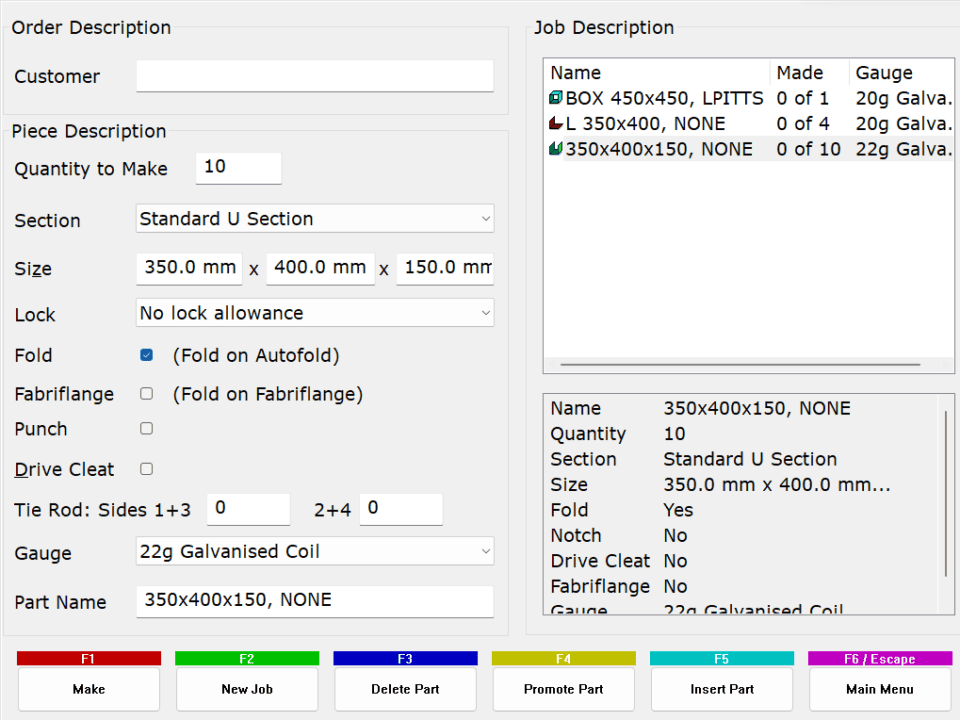
Task: Return to the Main Menu
Action: click(x=880, y=689)
